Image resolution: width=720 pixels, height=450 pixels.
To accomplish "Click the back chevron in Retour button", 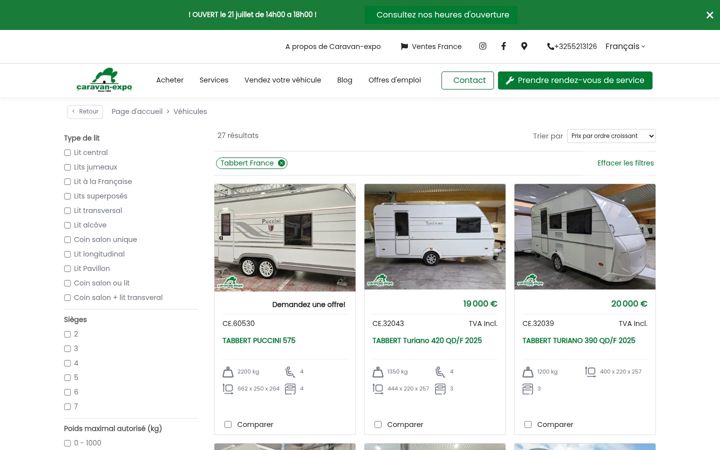I will click(73, 112).
